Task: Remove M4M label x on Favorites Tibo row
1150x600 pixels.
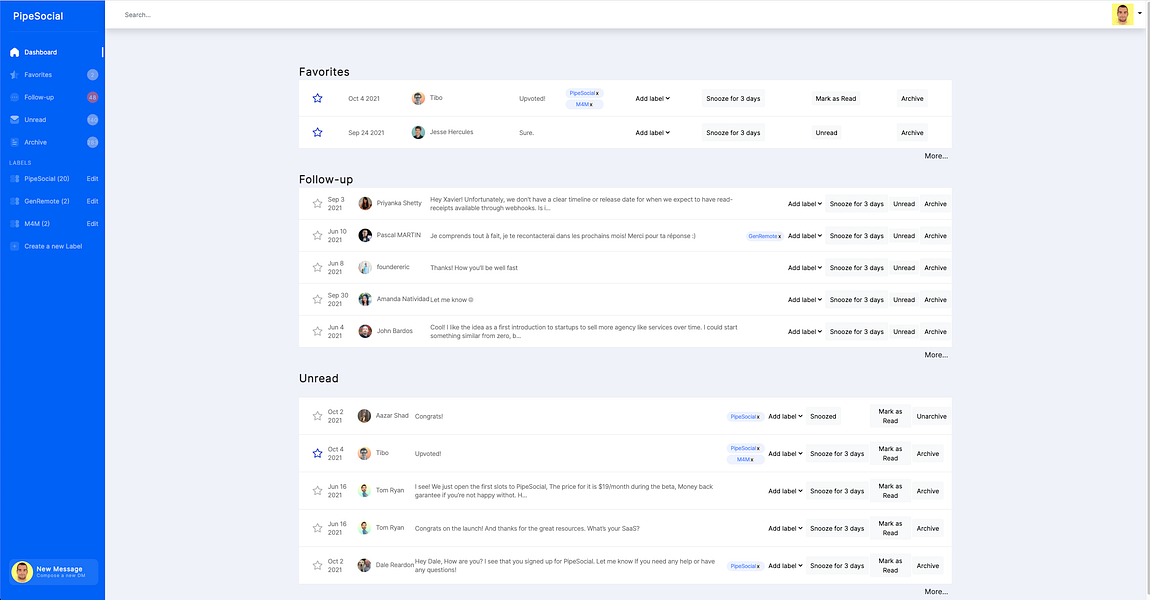Action: [x=591, y=105]
